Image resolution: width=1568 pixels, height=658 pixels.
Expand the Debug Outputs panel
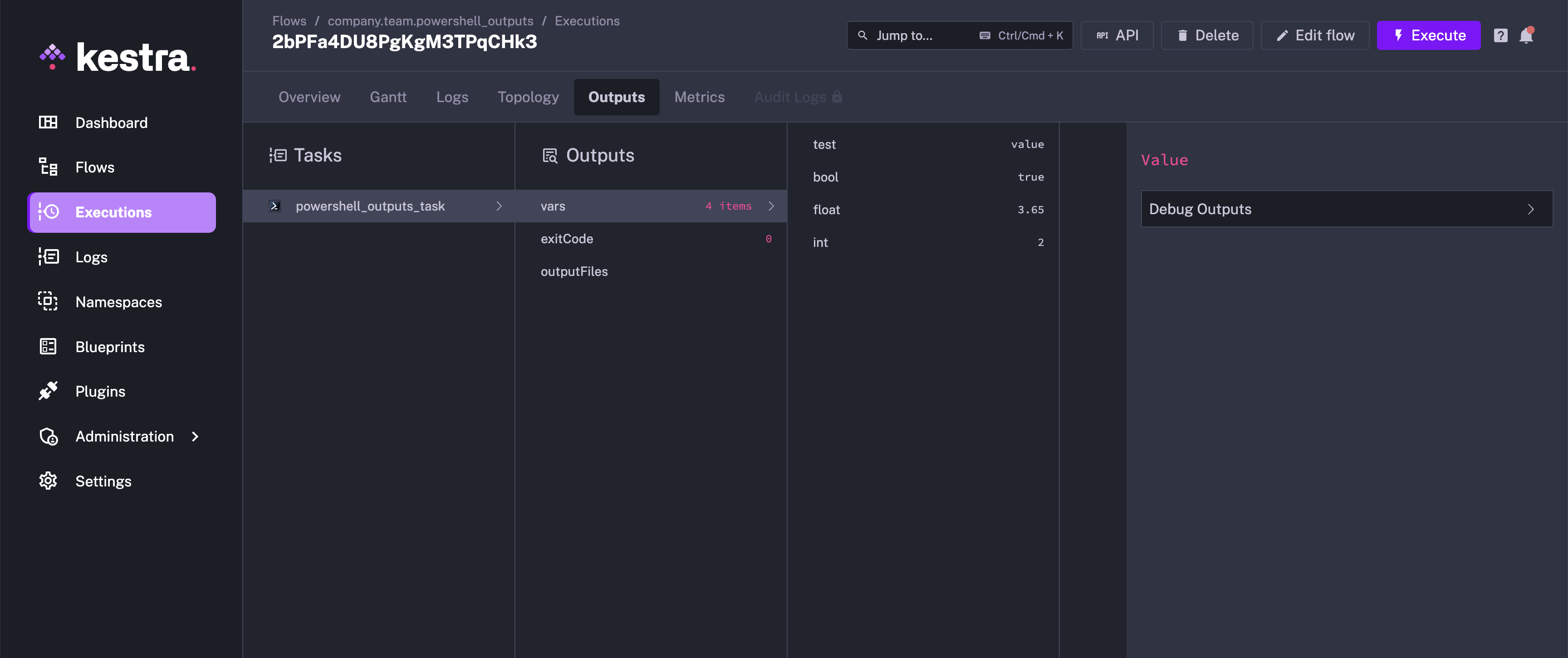pos(1347,209)
